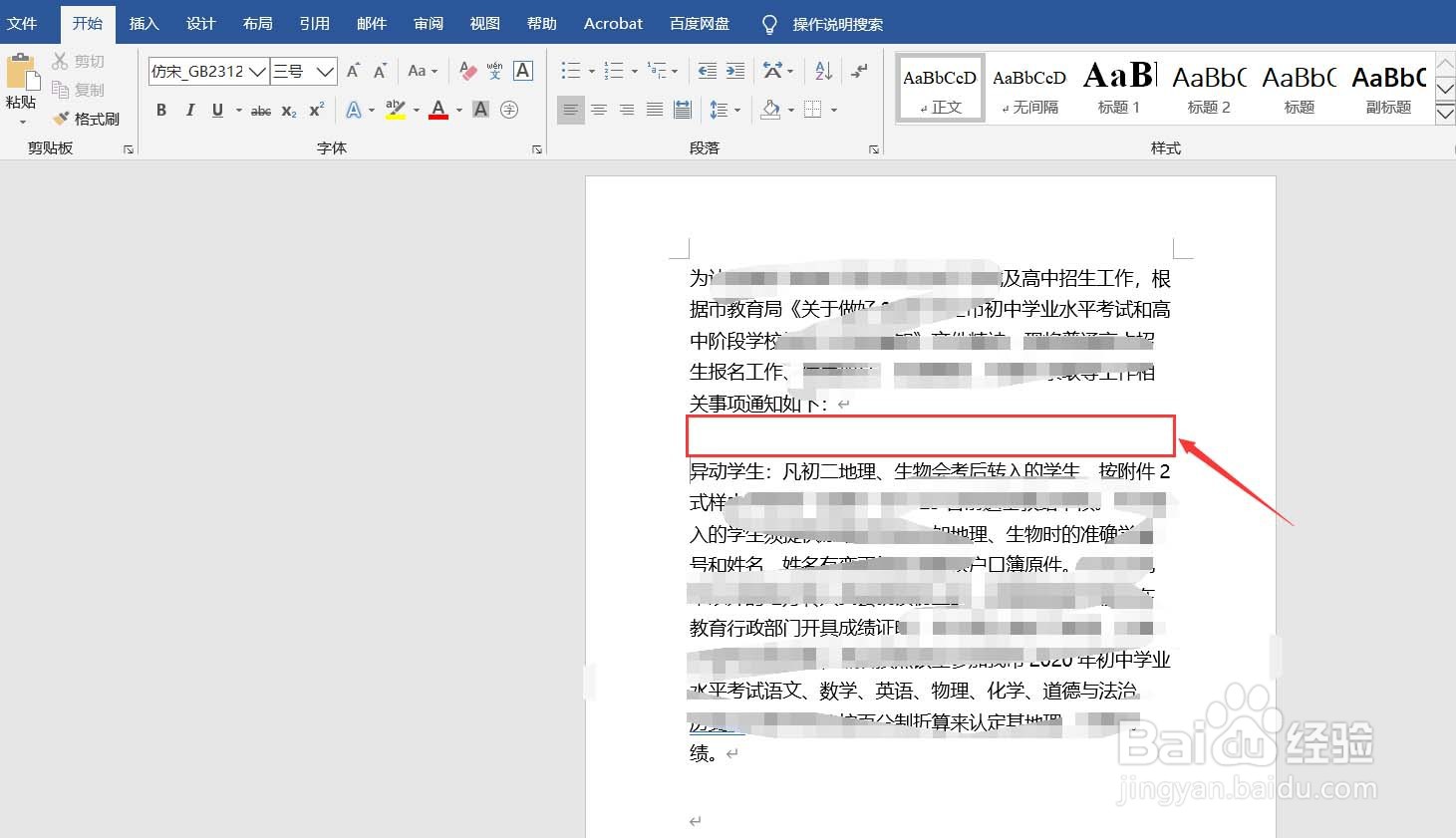This screenshot has height=838, width=1456.
Task: Apply the 标题 1 heading style
Action: tap(1119, 88)
